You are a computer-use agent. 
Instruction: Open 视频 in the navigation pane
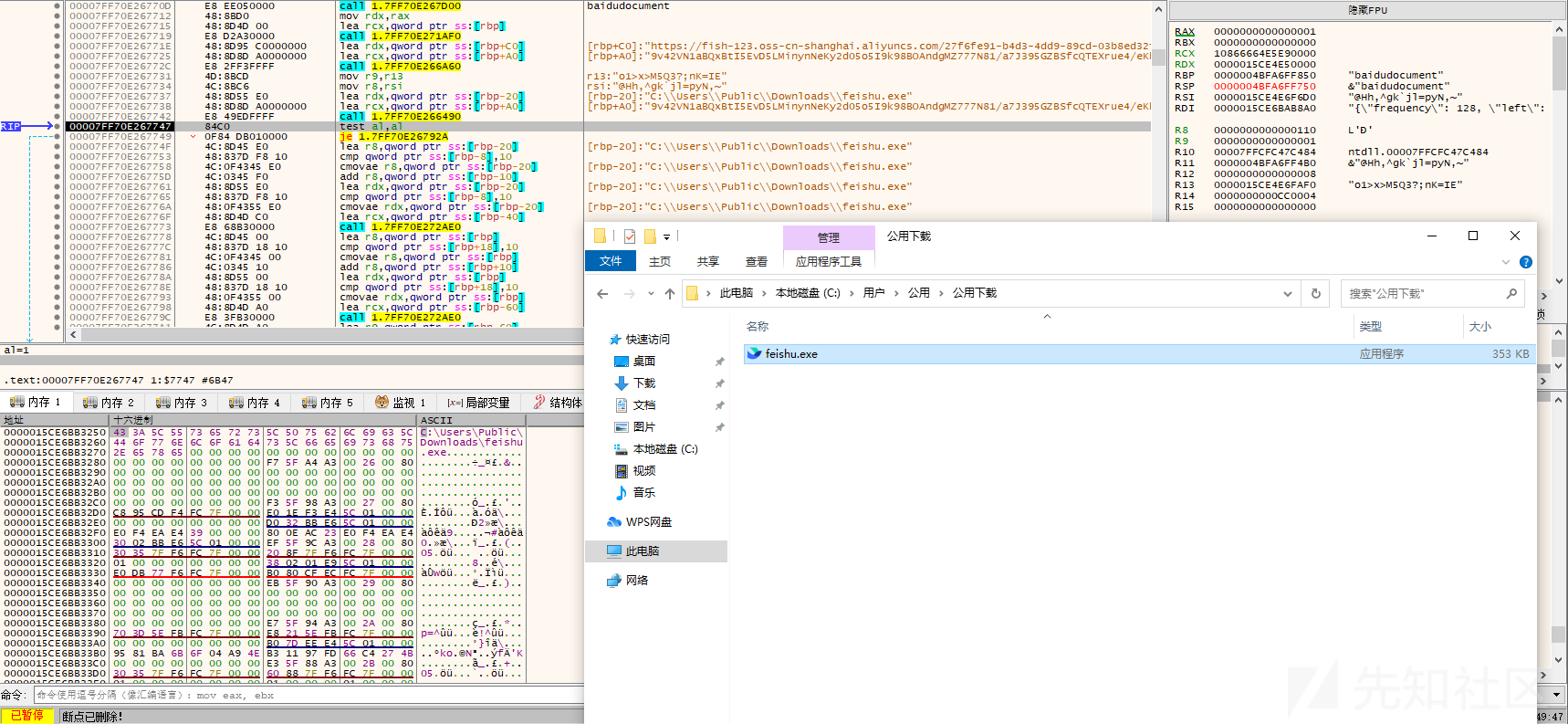coord(644,471)
